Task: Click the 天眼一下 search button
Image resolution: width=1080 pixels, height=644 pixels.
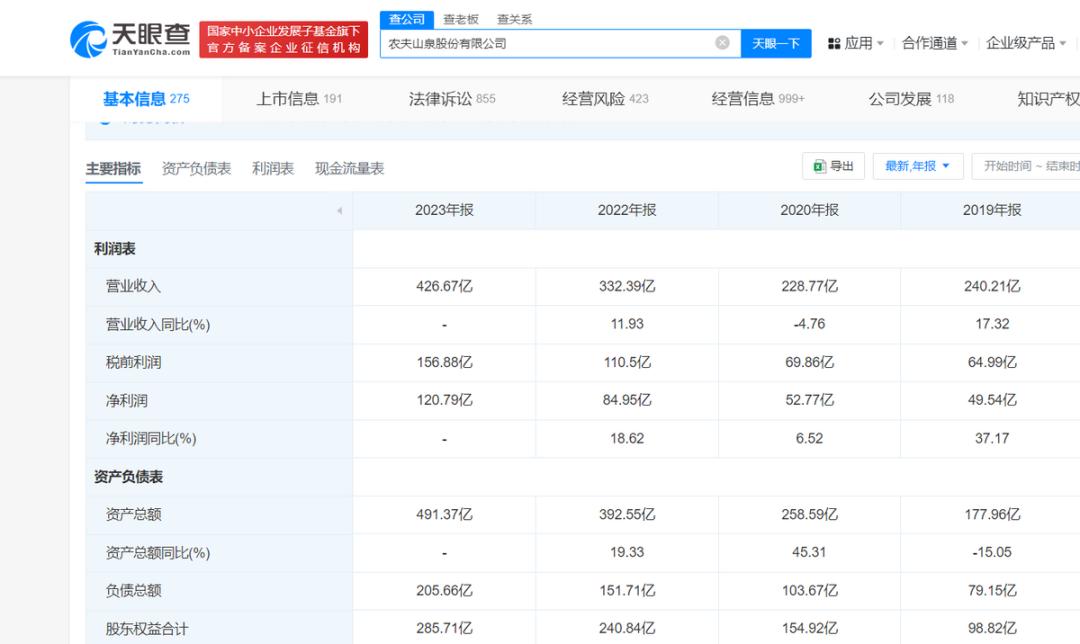Action: click(x=776, y=43)
